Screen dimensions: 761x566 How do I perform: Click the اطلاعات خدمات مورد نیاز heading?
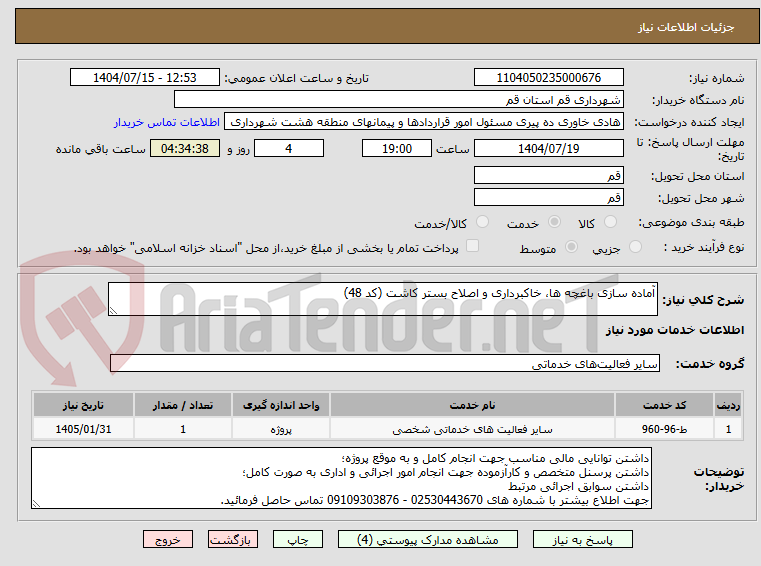pyautogui.click(x=675, y=330)
